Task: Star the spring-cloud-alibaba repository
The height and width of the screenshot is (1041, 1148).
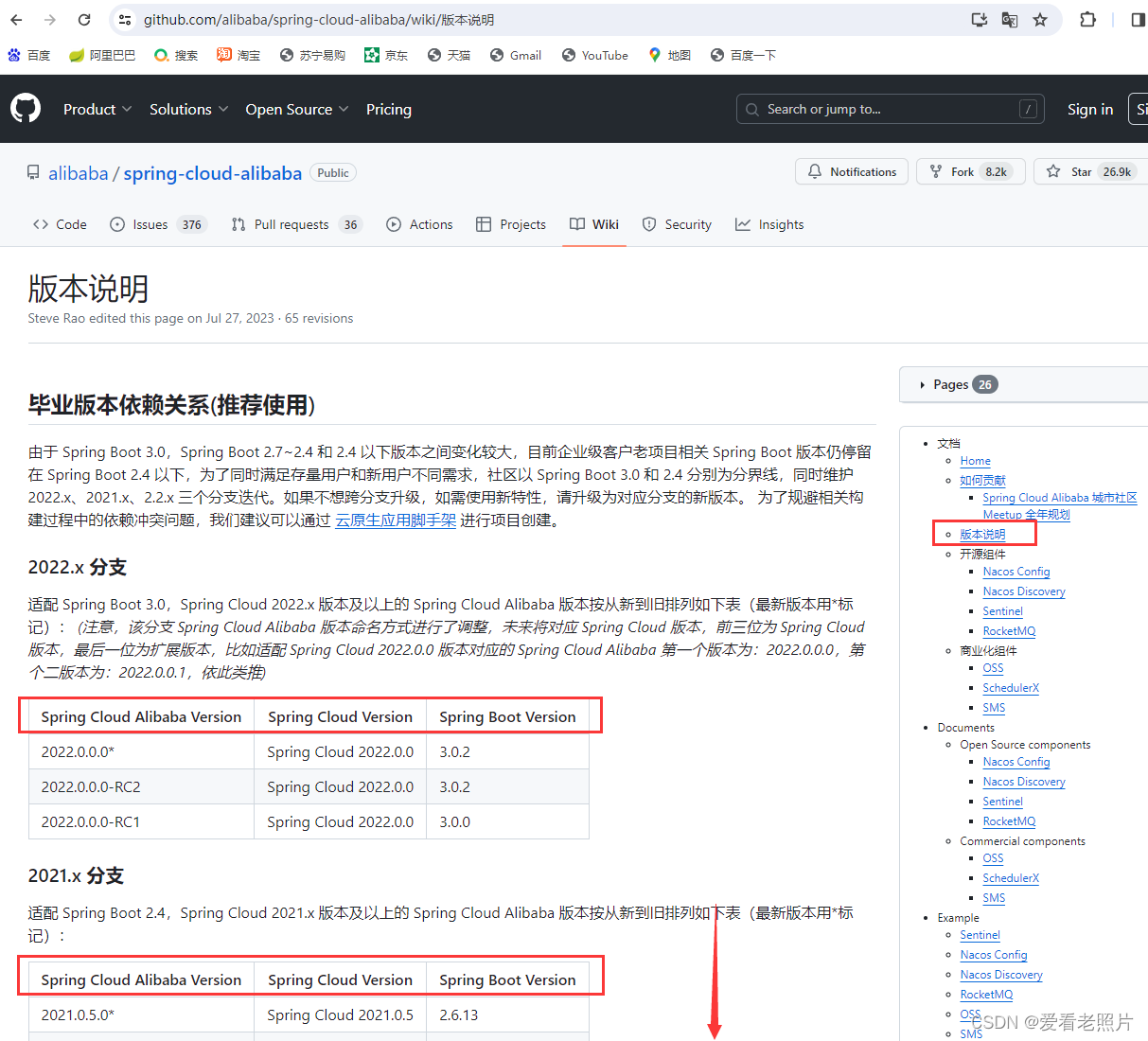Action: pos(1090,171)
